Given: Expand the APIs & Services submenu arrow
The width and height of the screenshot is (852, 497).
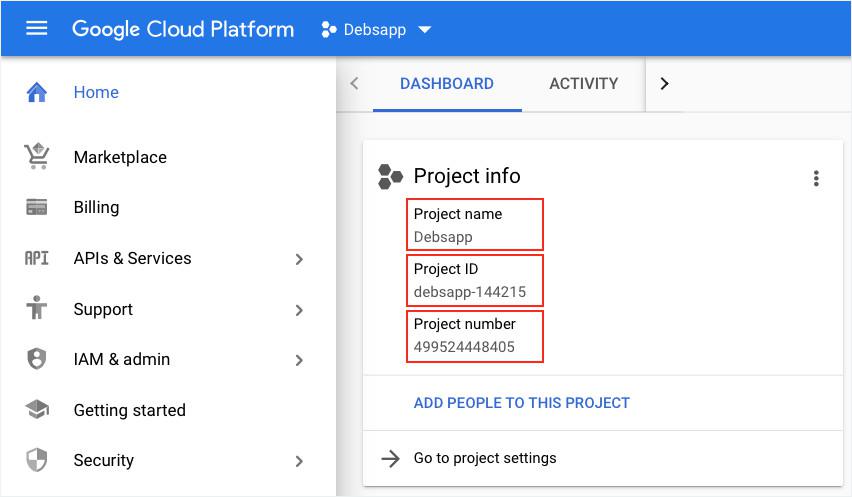Looking at the screenshot, I should click(x=299, y=260).
